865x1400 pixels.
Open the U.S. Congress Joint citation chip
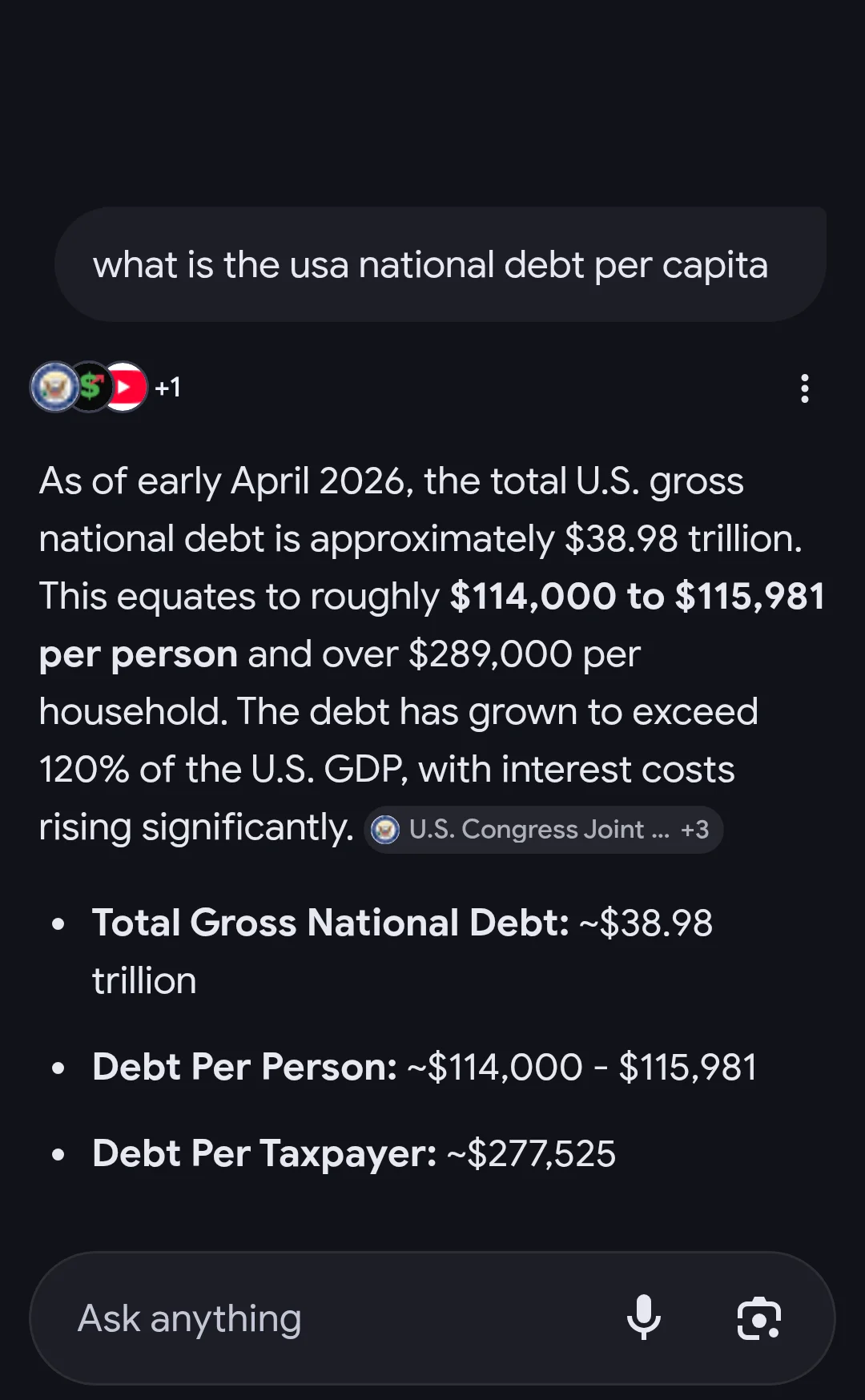[543, 830]
